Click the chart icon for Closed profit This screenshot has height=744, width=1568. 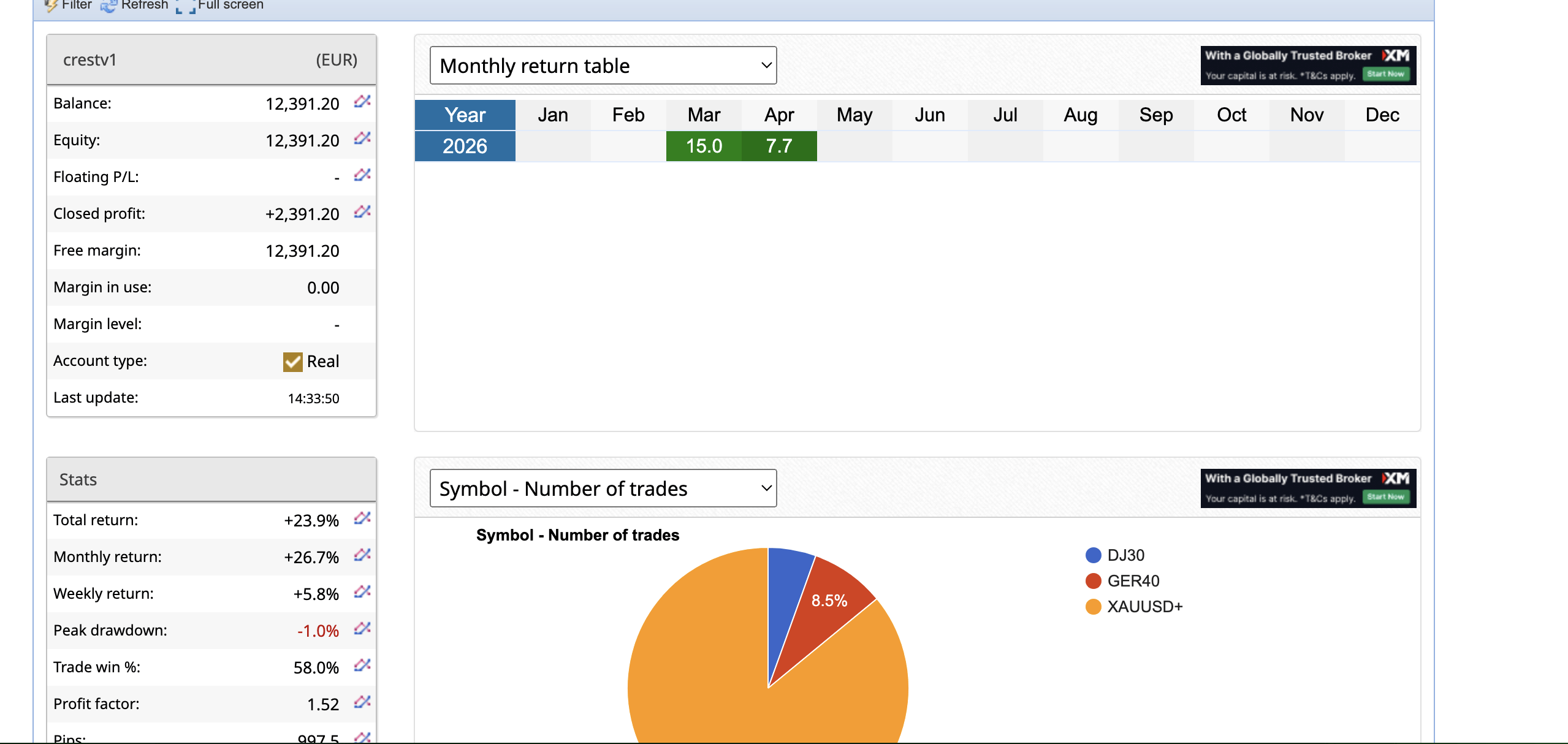(x=362, y=212)
